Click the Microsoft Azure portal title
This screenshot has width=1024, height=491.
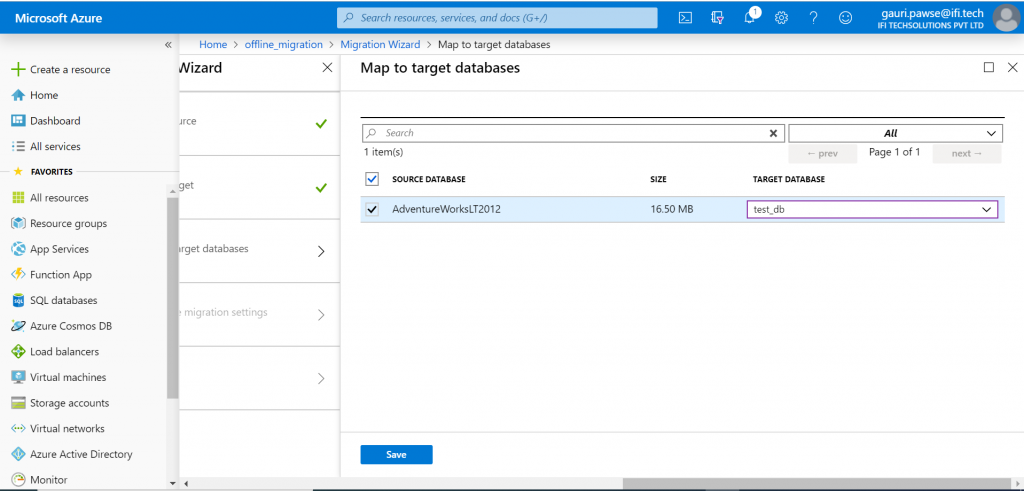(59, 18)
